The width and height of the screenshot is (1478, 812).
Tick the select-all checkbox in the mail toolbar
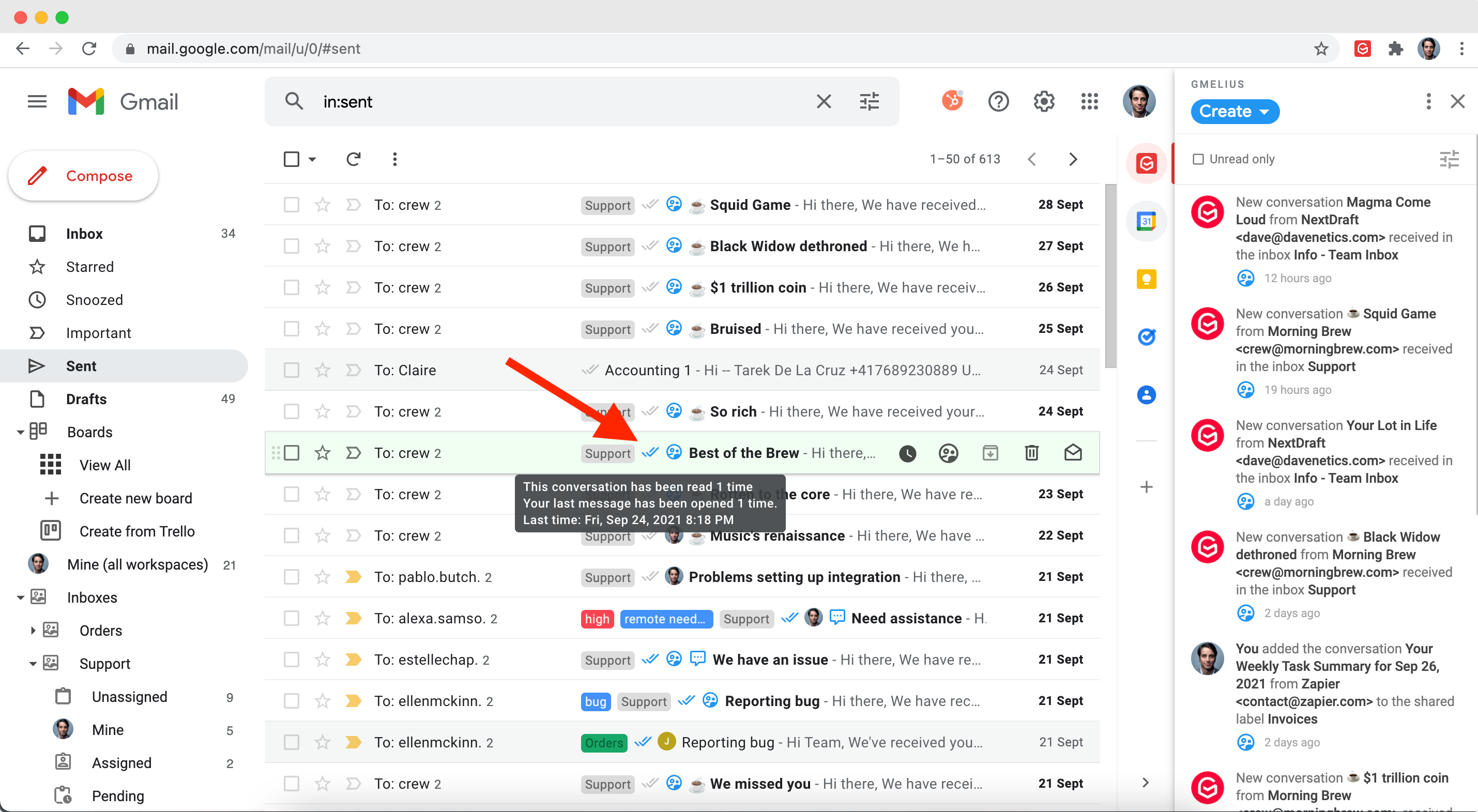pyautogui.click(x=292, y=159)
